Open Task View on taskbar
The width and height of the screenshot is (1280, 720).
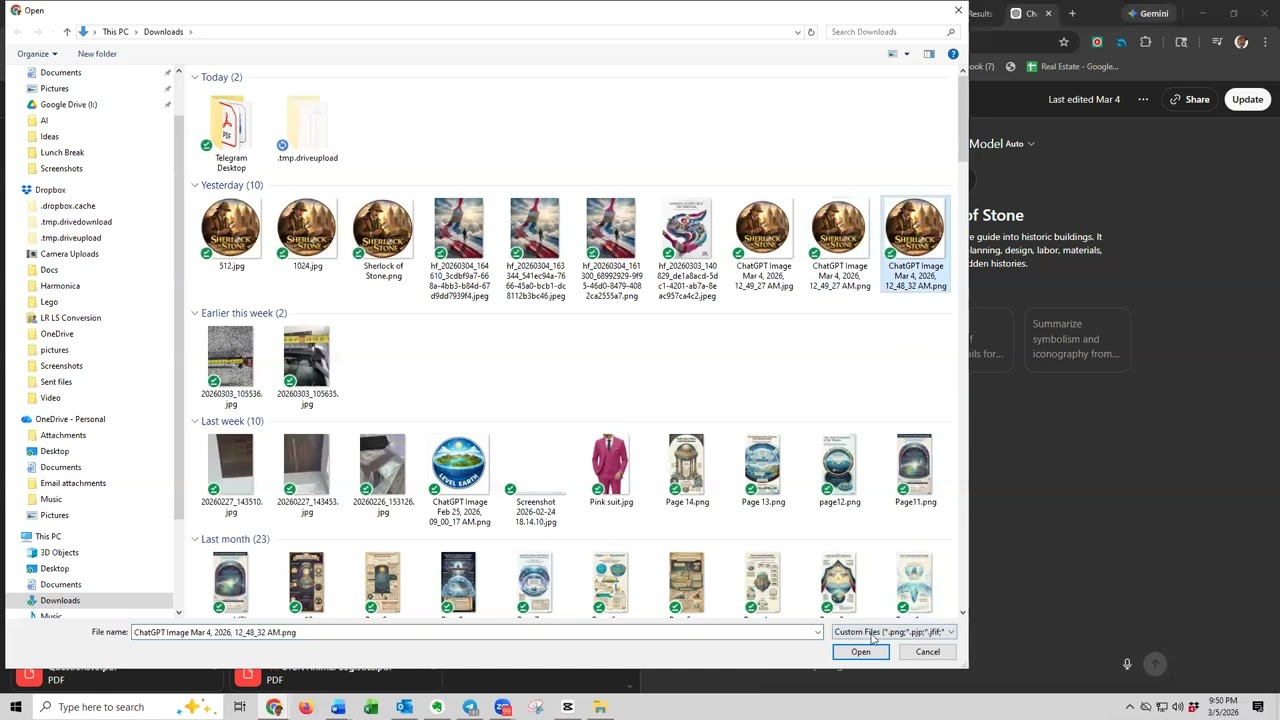click(x=240, y=707)
